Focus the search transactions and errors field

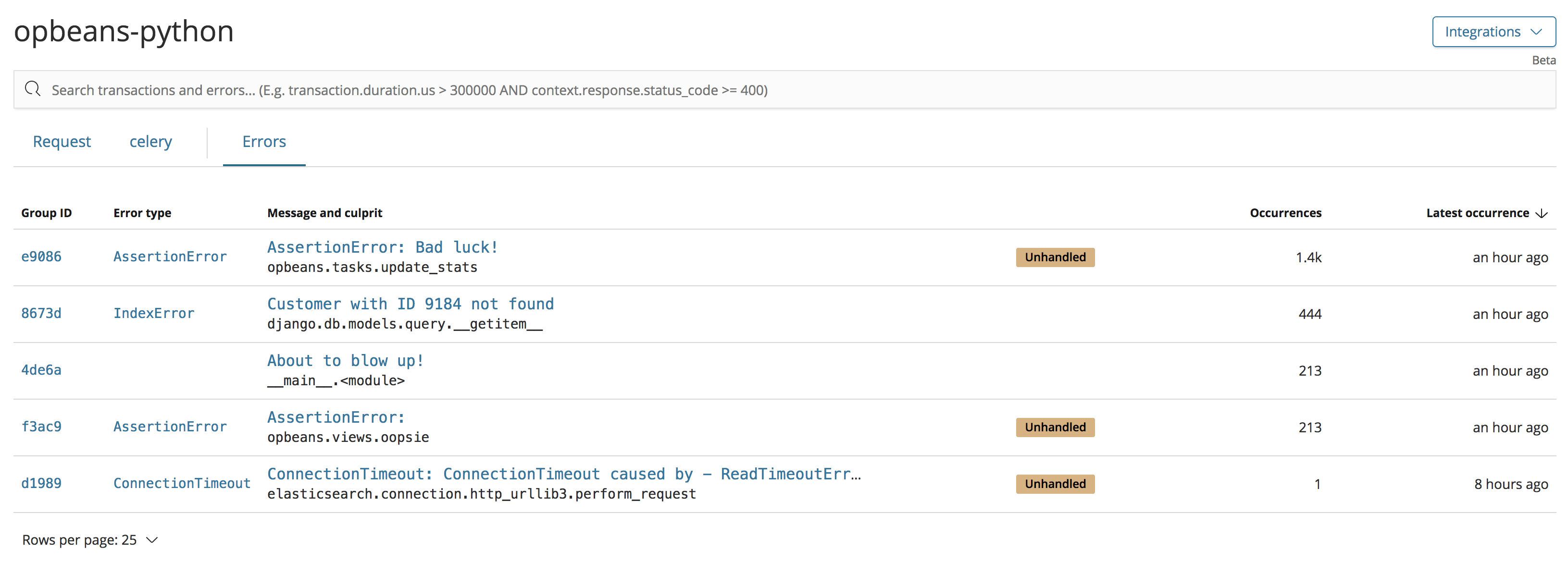coord(784,90)
